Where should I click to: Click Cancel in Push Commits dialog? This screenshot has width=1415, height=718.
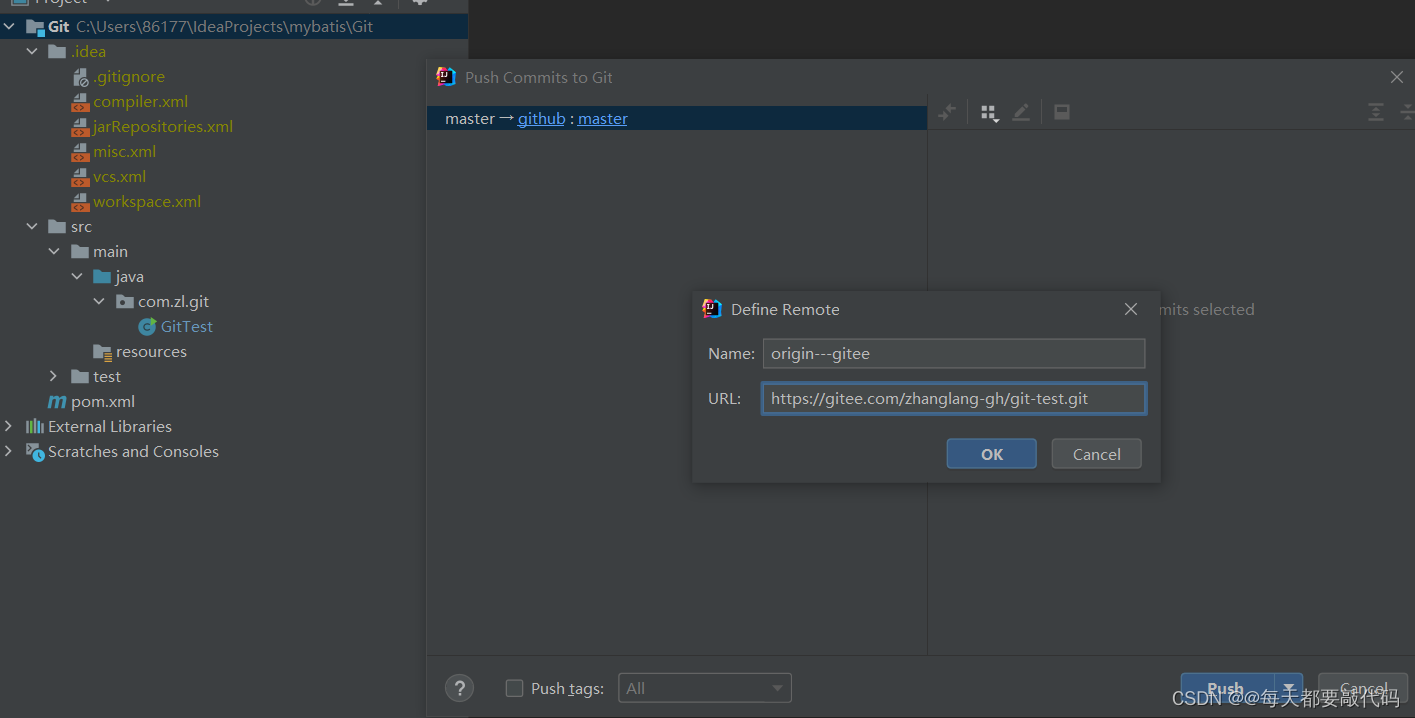coord(1363,689)
